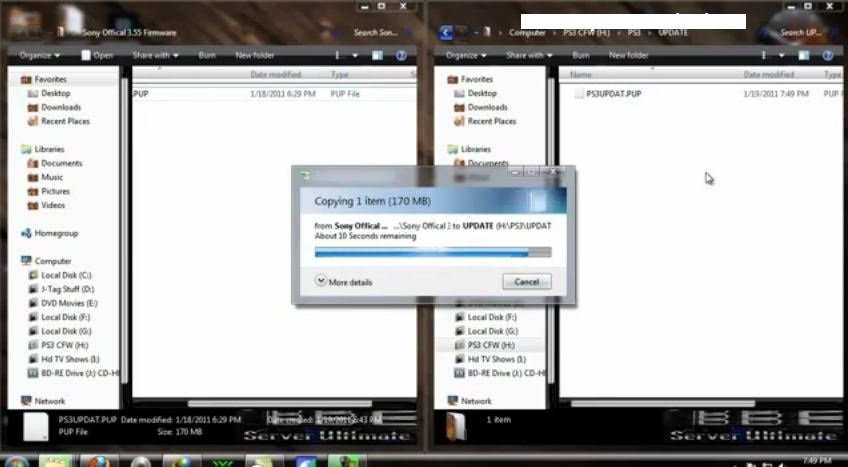Select the PUP file row in the left window
The image size is (848, 467).
(x=274, y=94)
